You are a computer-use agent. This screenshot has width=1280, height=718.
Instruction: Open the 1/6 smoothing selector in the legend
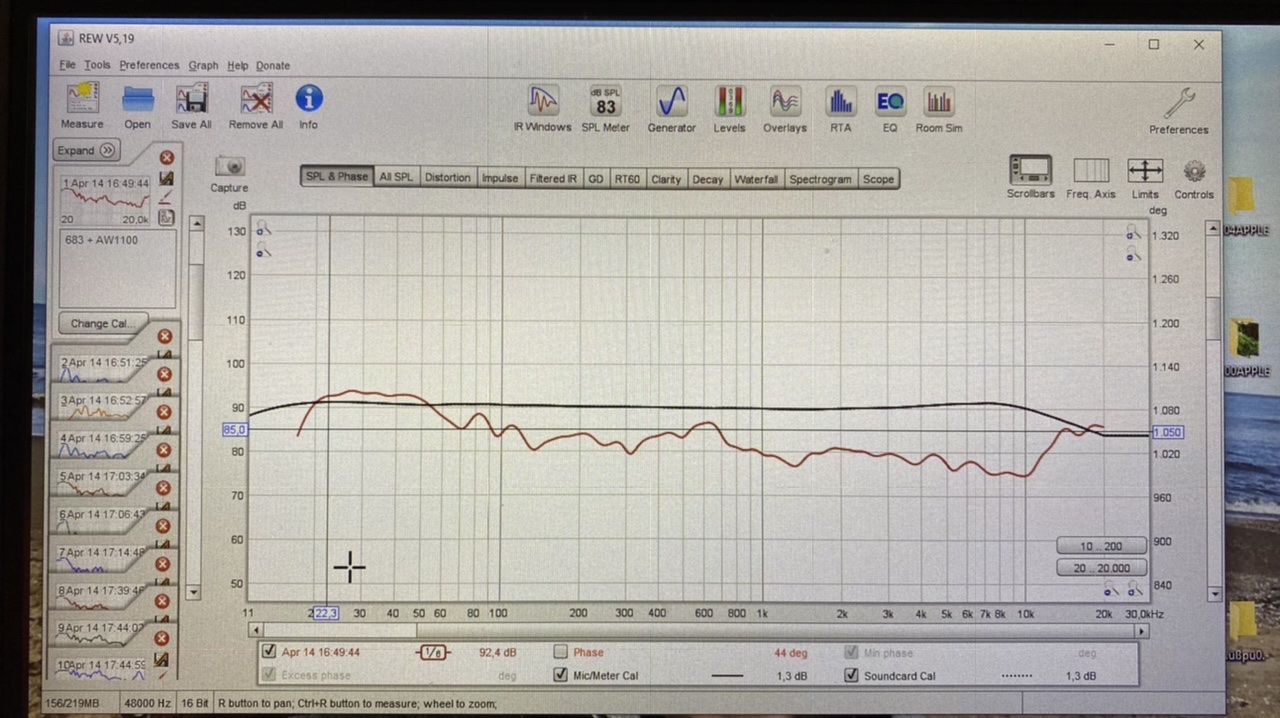coord(433,652)
